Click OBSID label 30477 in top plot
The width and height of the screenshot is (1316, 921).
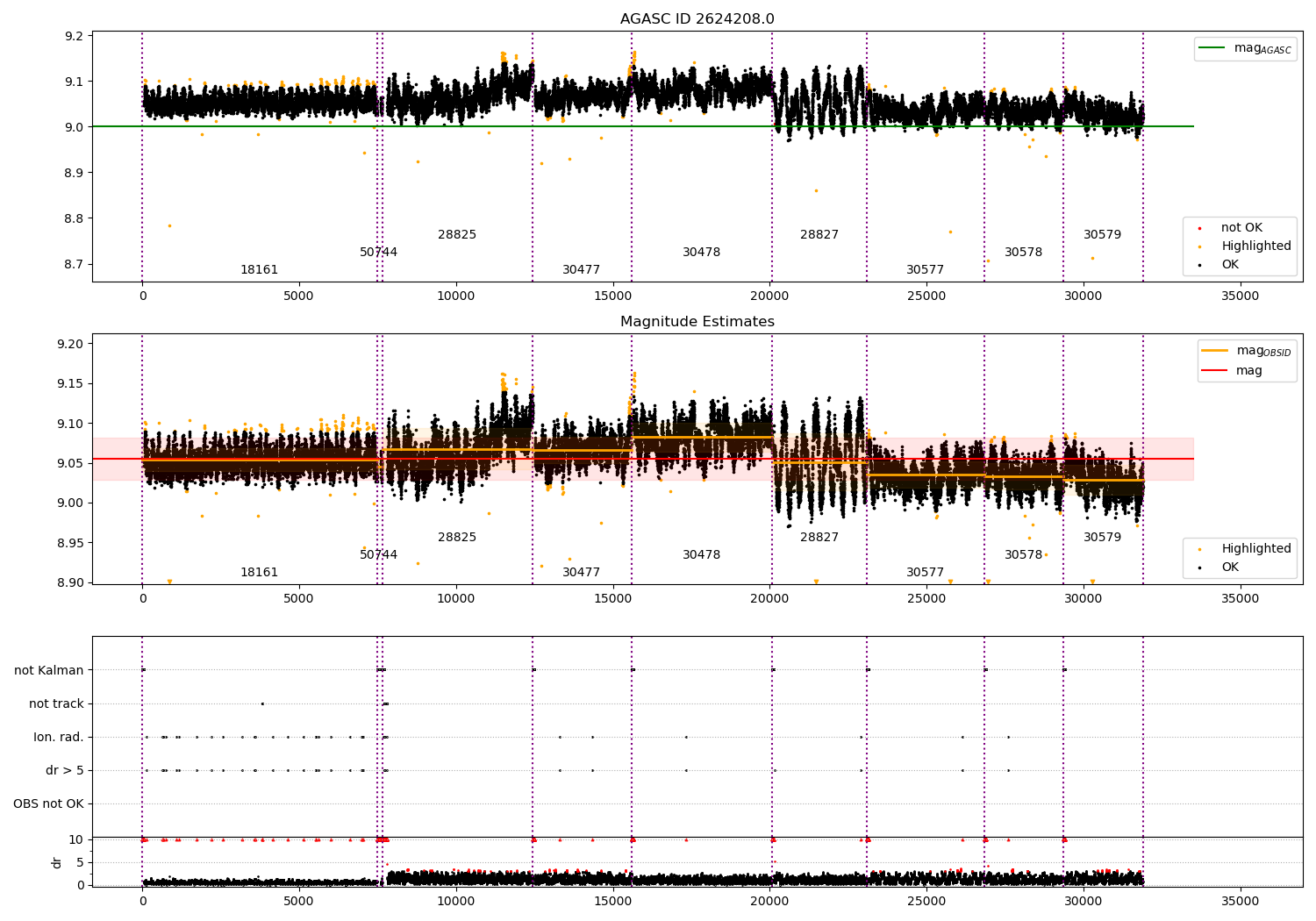[582, 269]
